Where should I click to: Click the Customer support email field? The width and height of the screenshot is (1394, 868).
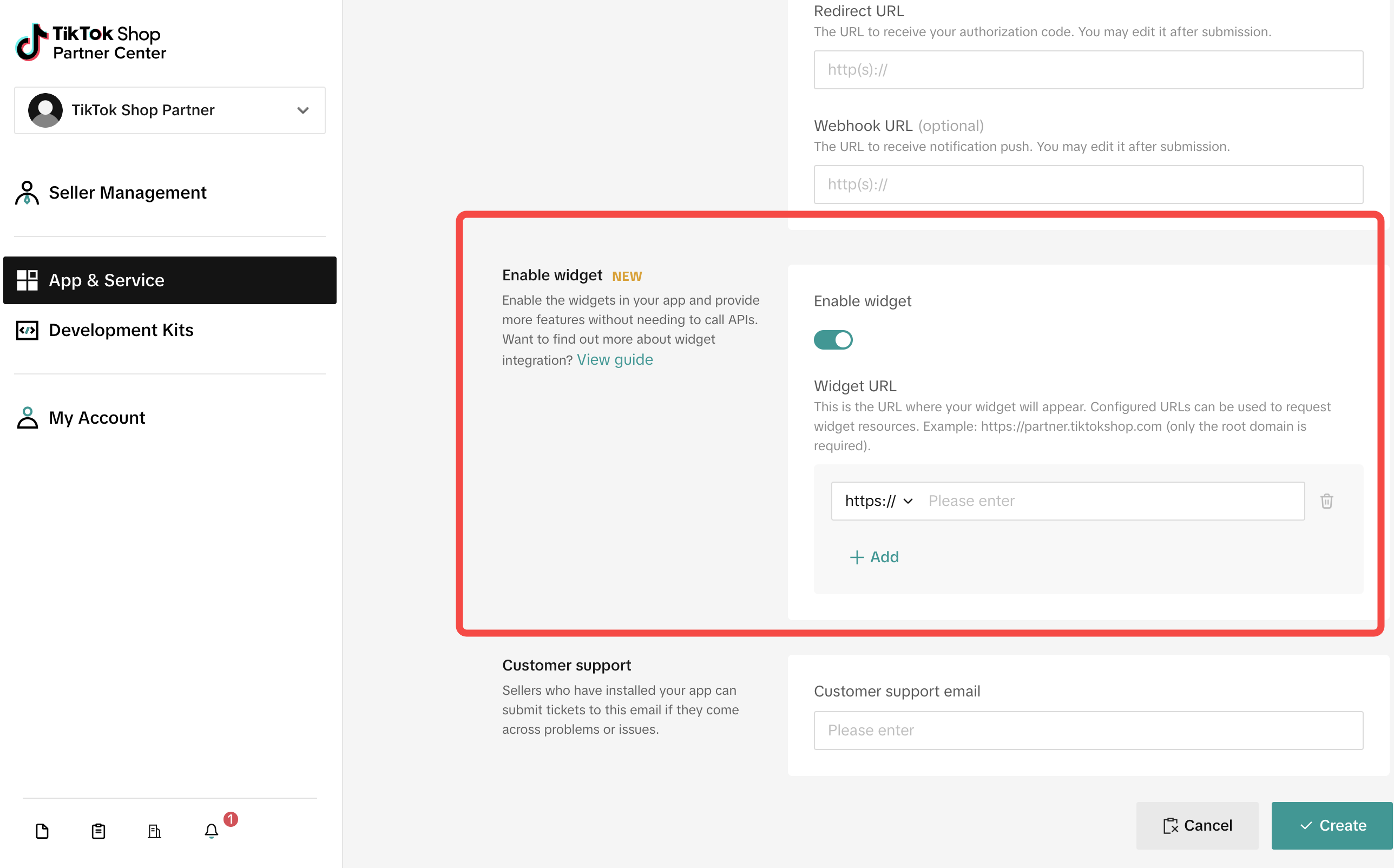pos(1088,729)
